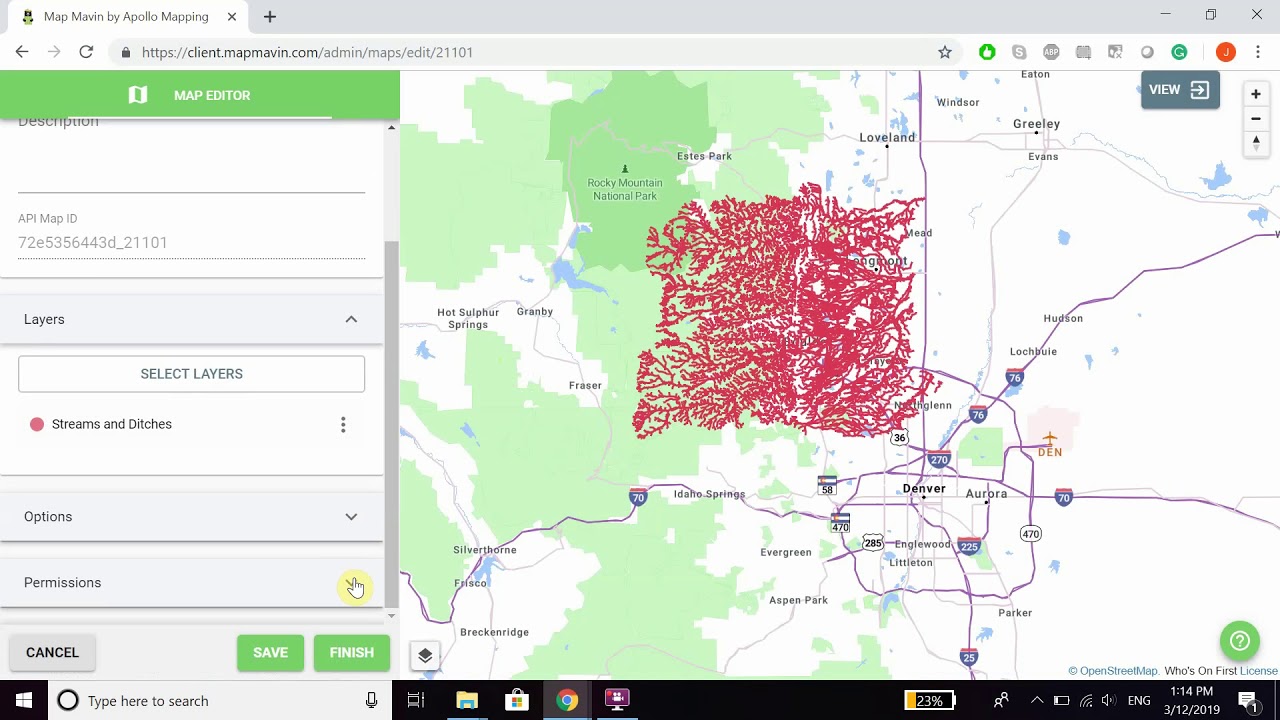The image size is (1280, 720).
Task: Open the volume tray icon
Action: tap(1109, 700)
